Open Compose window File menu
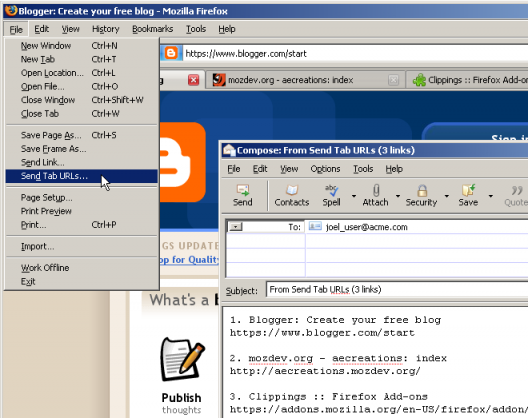 234,169
